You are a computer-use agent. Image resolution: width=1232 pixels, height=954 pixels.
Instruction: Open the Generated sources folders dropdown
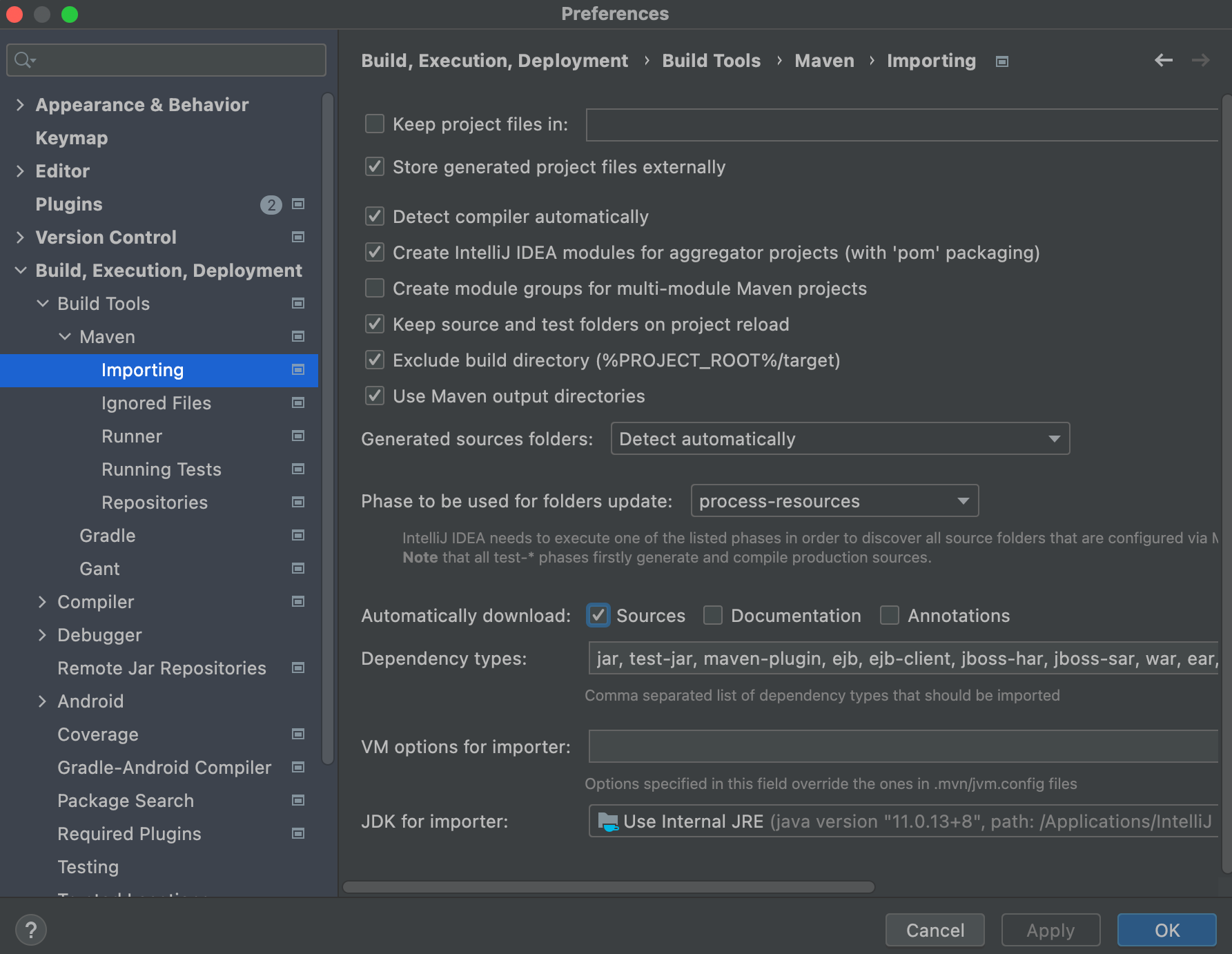[x=1053, y=438]
